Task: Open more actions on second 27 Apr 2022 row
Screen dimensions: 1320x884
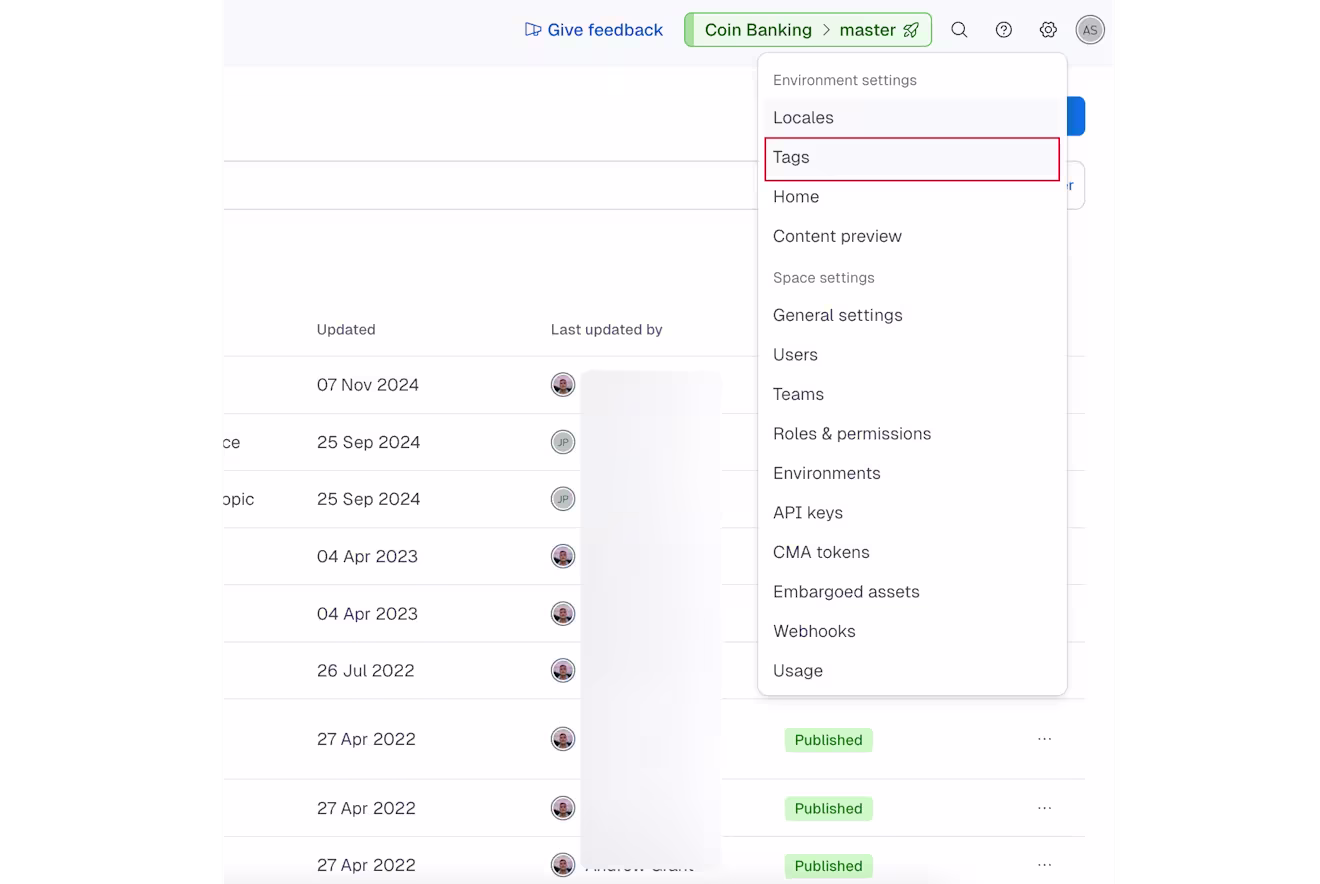Action: 1044,808
